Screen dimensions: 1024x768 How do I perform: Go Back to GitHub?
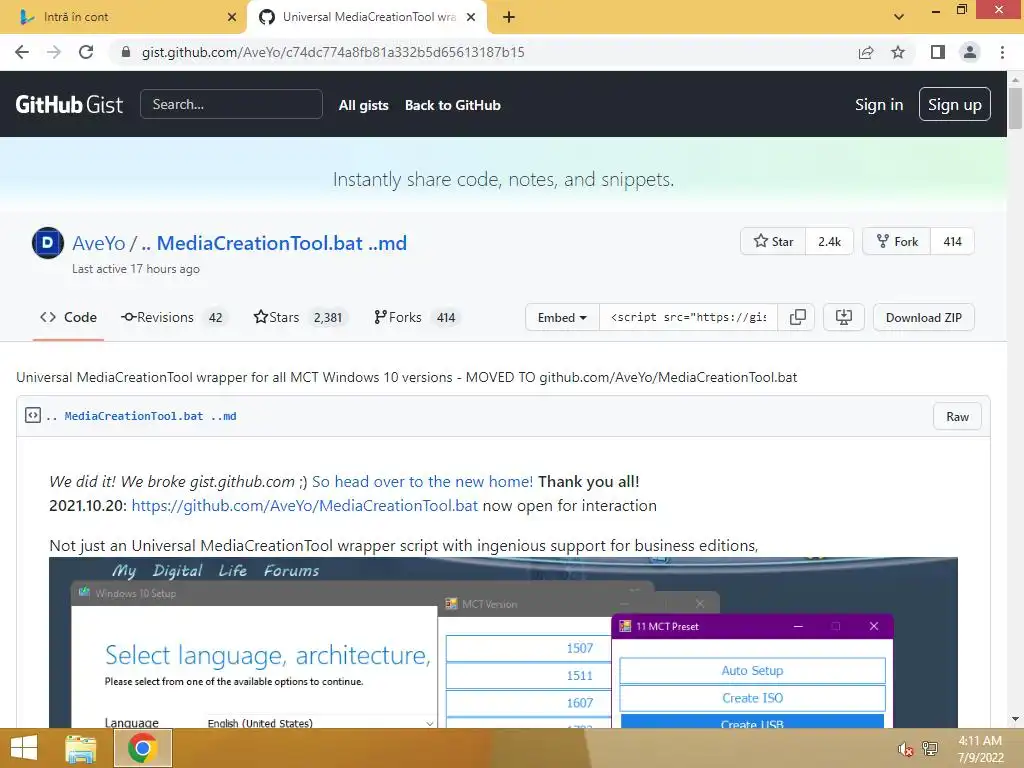pyautogui.click(x=453, y=105)
